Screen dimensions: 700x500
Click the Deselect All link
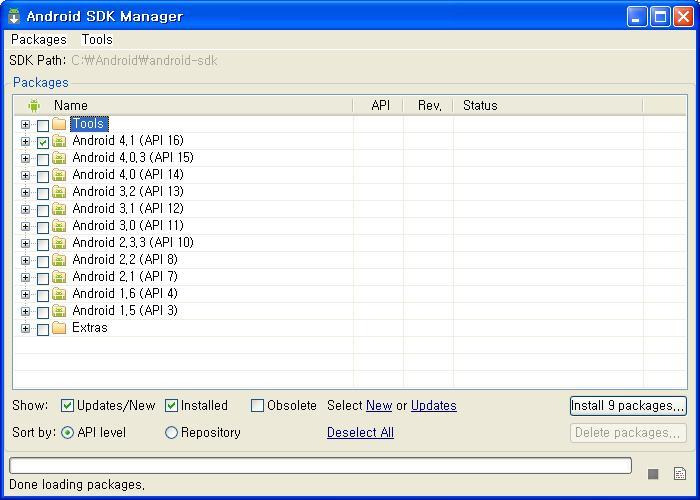pos(360,433)
